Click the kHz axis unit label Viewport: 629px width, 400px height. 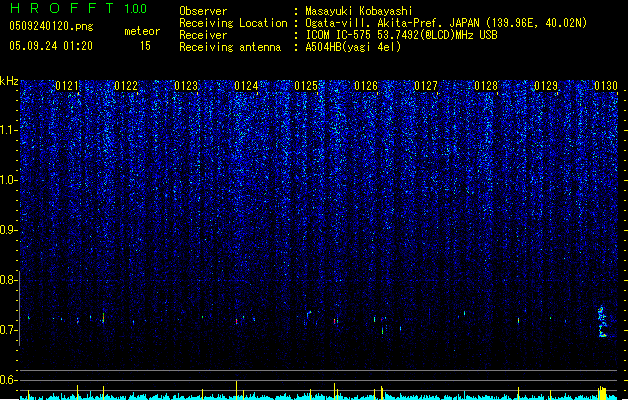point(9,81)
